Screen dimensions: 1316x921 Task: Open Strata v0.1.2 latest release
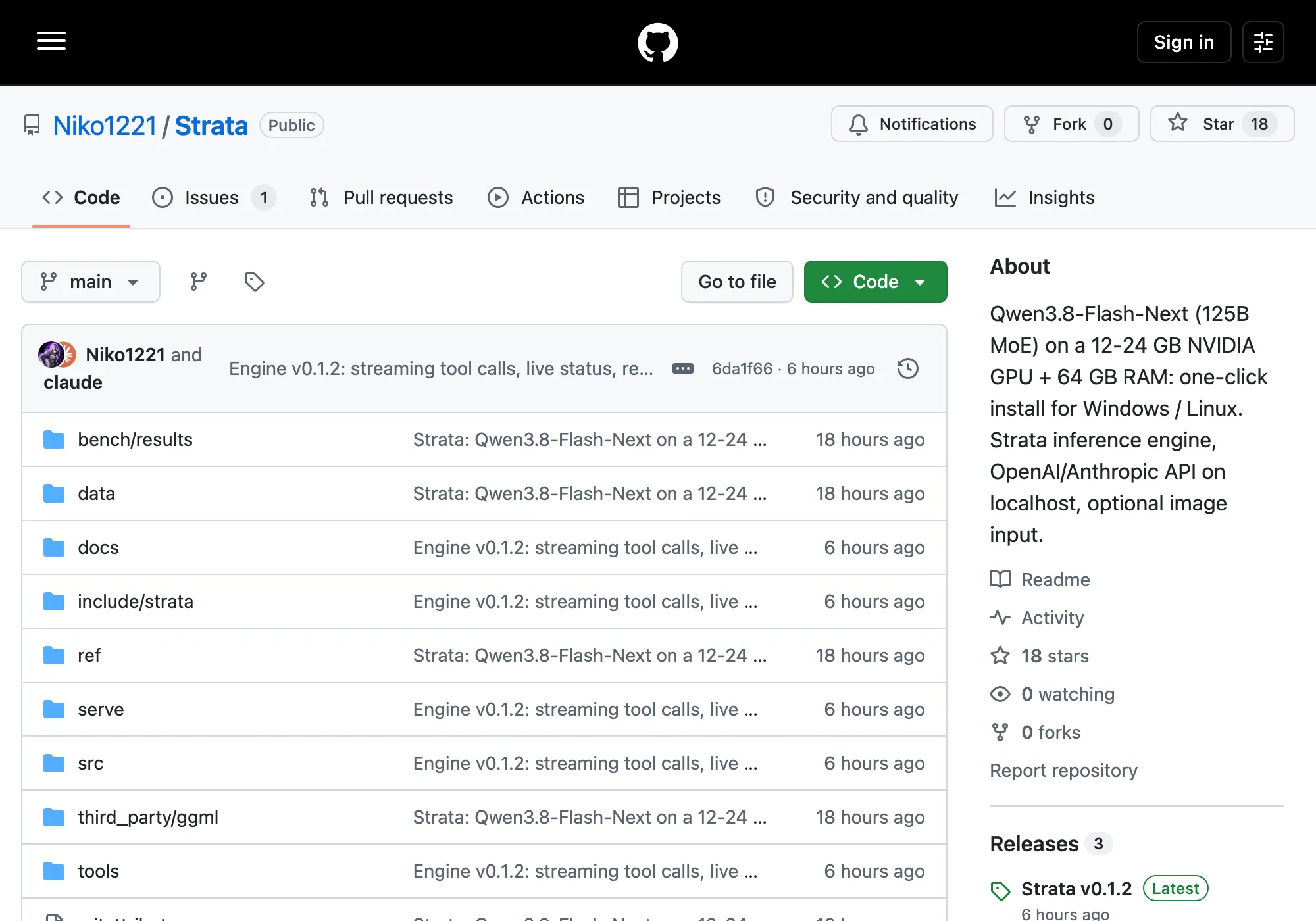click(x=1076, y=889)
